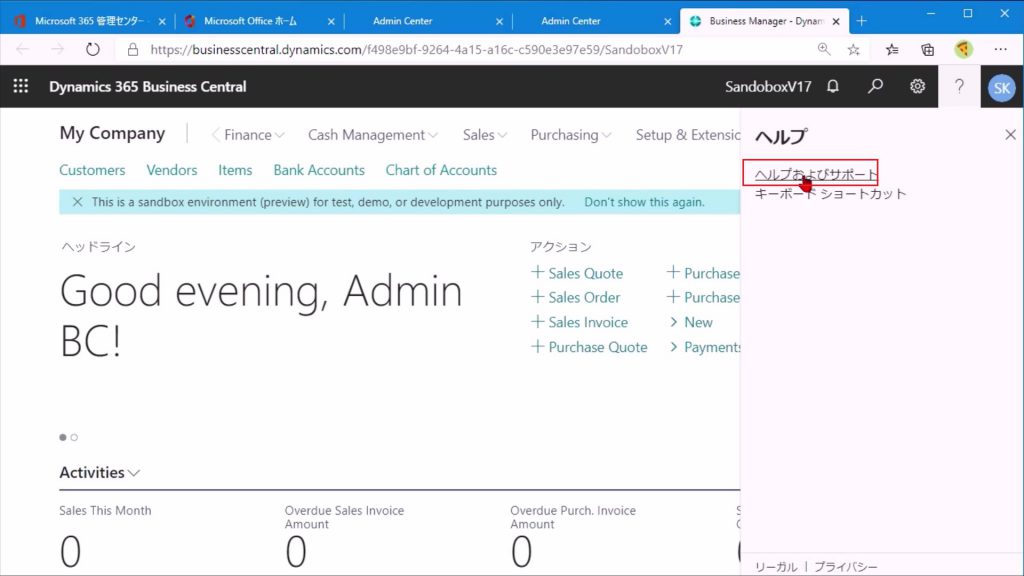Open Chart of Accounts
This screenshot has width=1024, height=576.
click(441, 170)
